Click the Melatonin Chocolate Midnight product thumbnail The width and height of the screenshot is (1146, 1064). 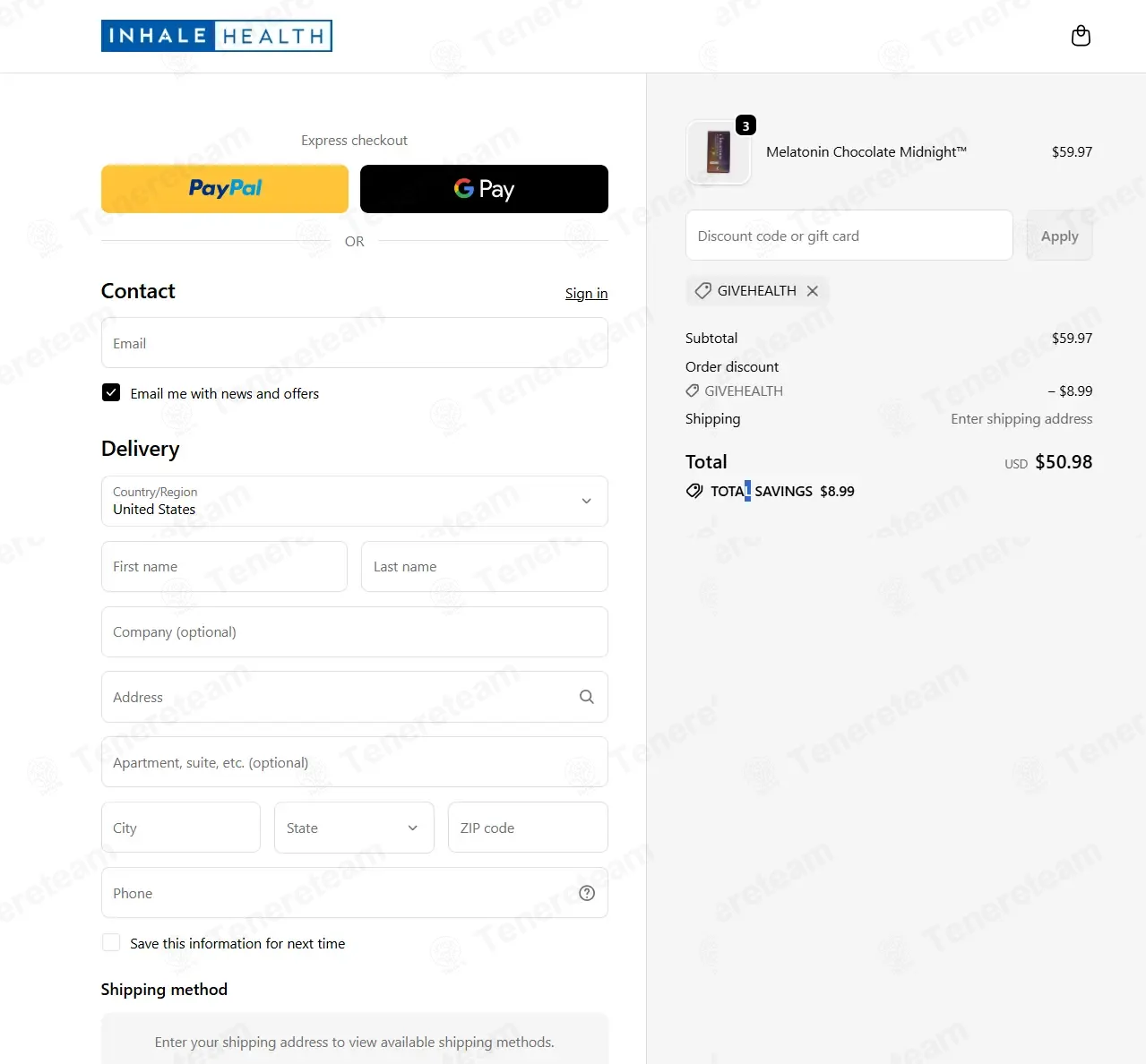[718, 152]
